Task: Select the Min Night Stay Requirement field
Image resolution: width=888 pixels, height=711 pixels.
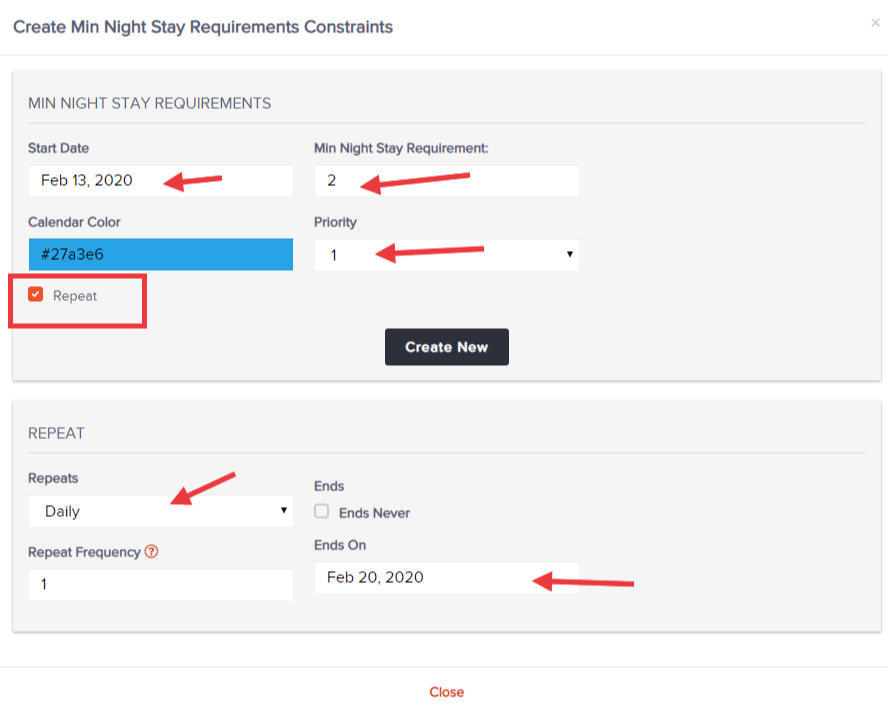Action: [x=446, y=181]
